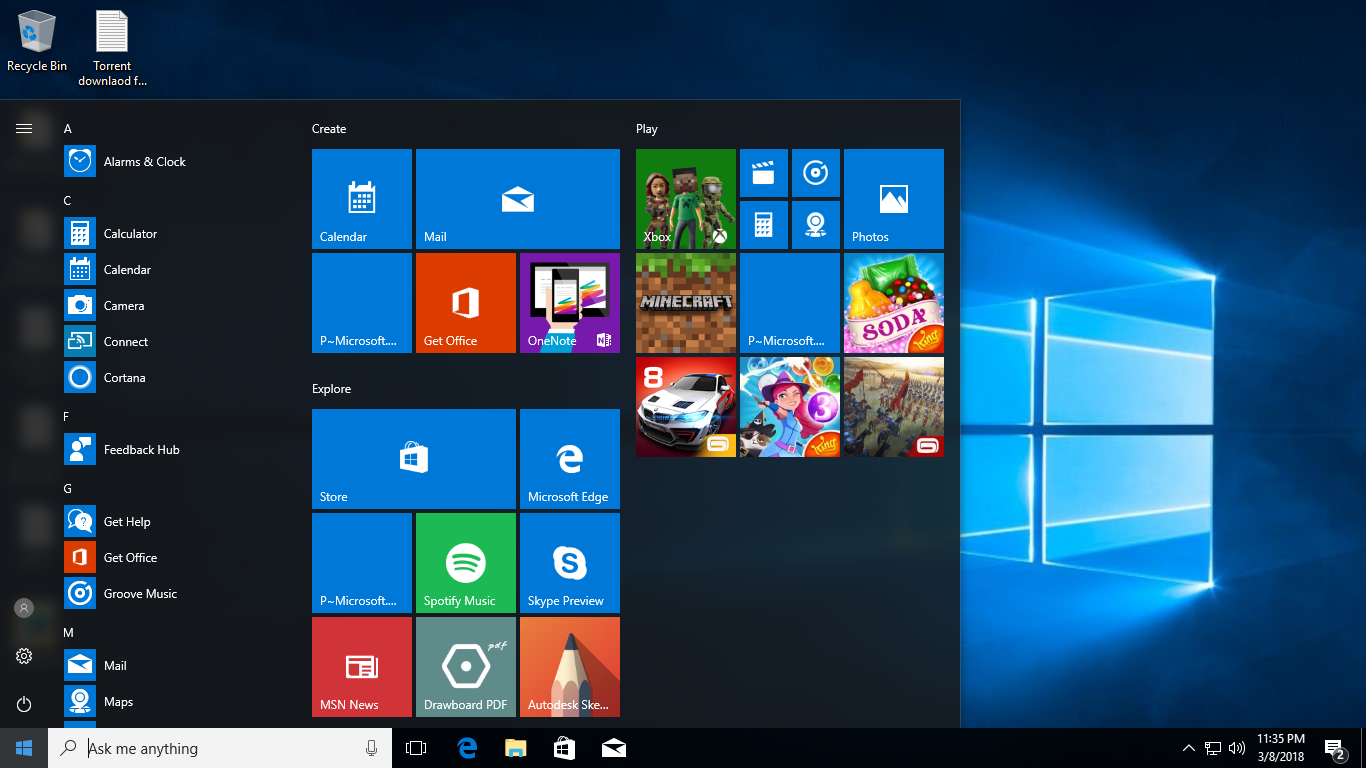Open the Autodesk SketchBook tile

[x=570, y=667]
